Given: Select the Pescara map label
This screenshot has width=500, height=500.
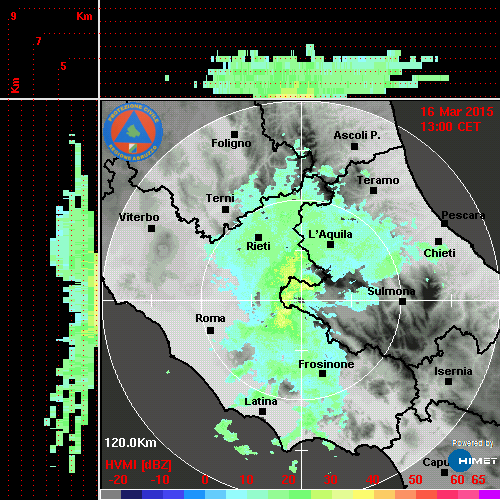Looking at the screenshot, I should (x=463, y=215).
